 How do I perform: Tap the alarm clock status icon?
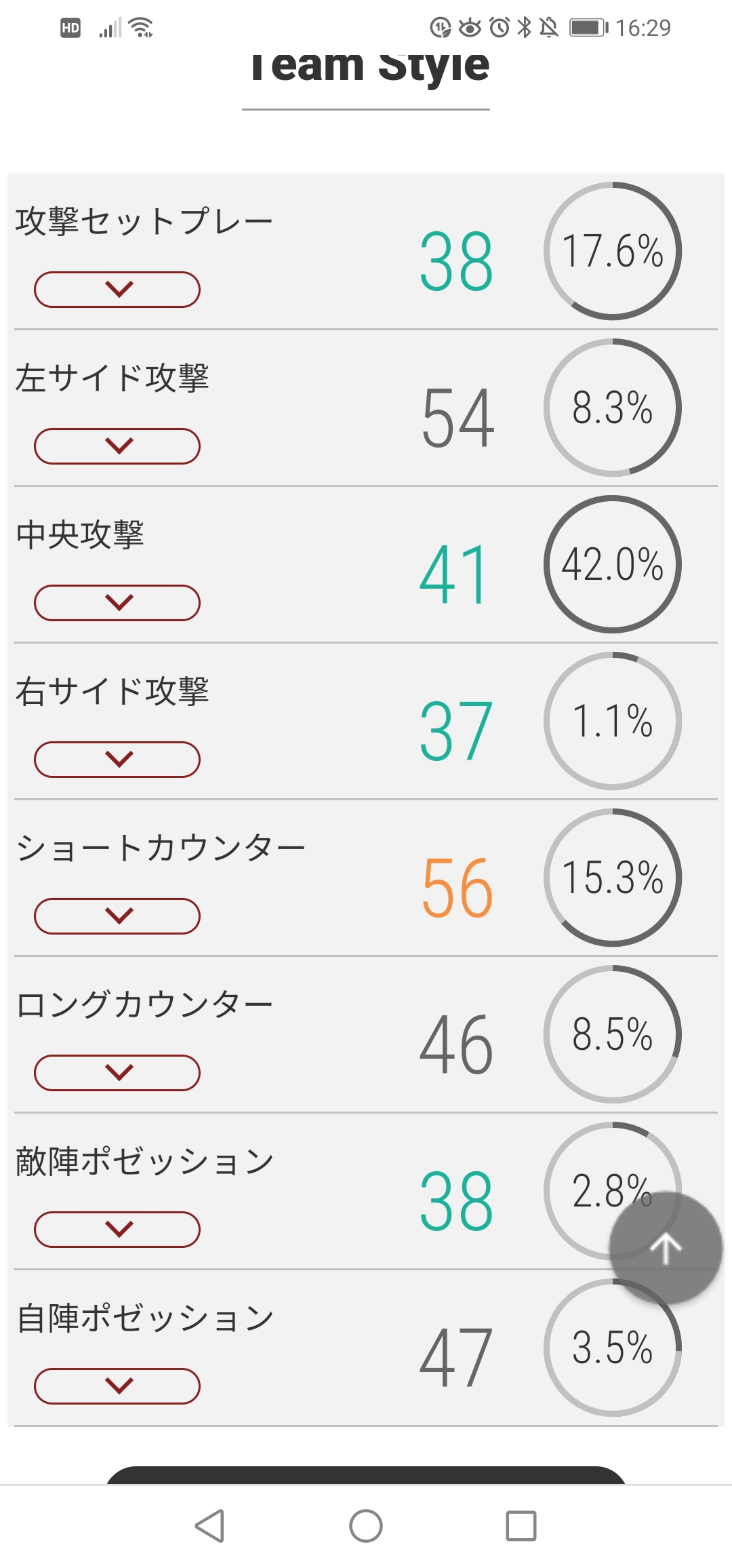pyautogui.click(x=500, y=28)
